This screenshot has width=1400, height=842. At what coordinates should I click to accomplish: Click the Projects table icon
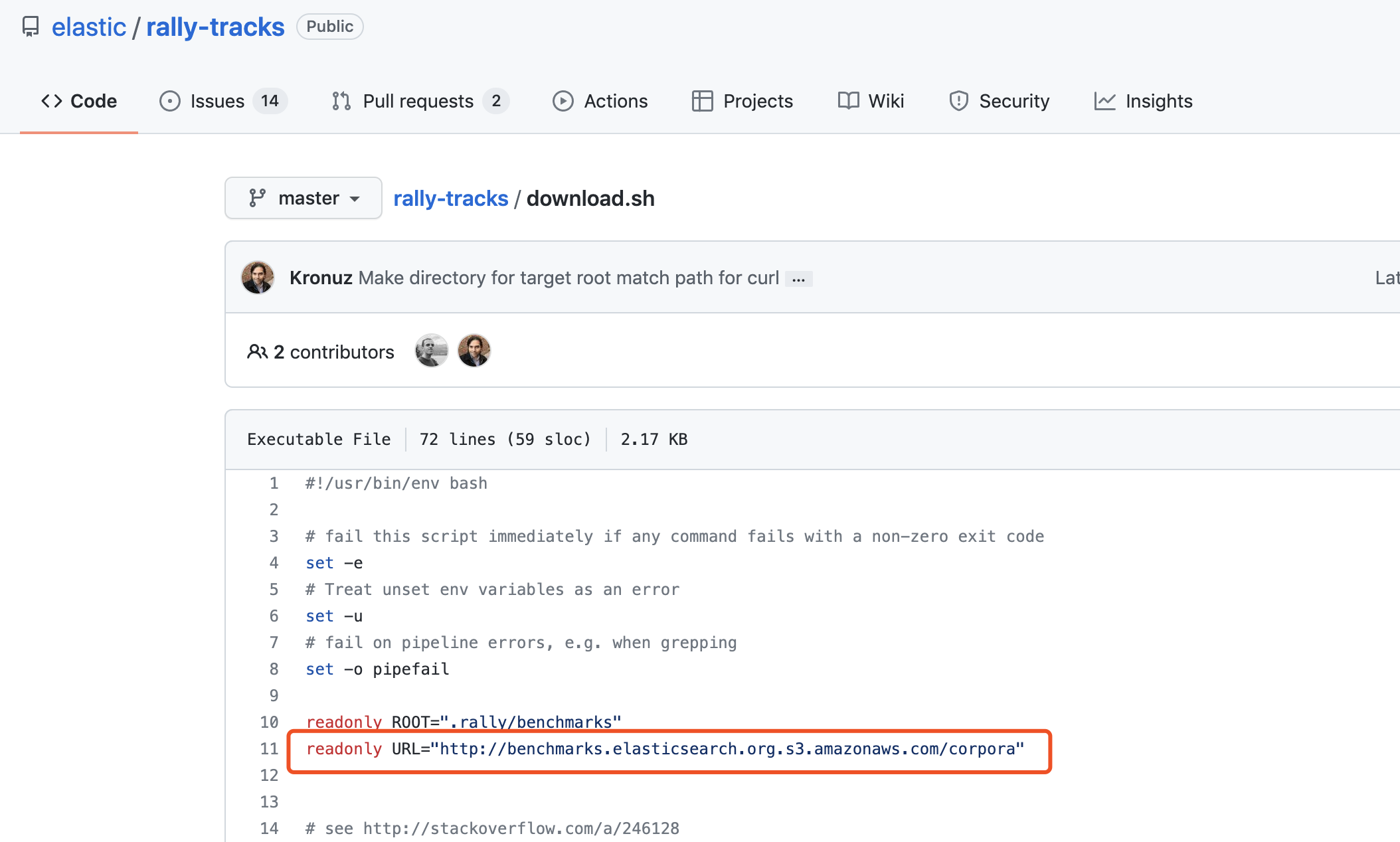pos(702,101)
